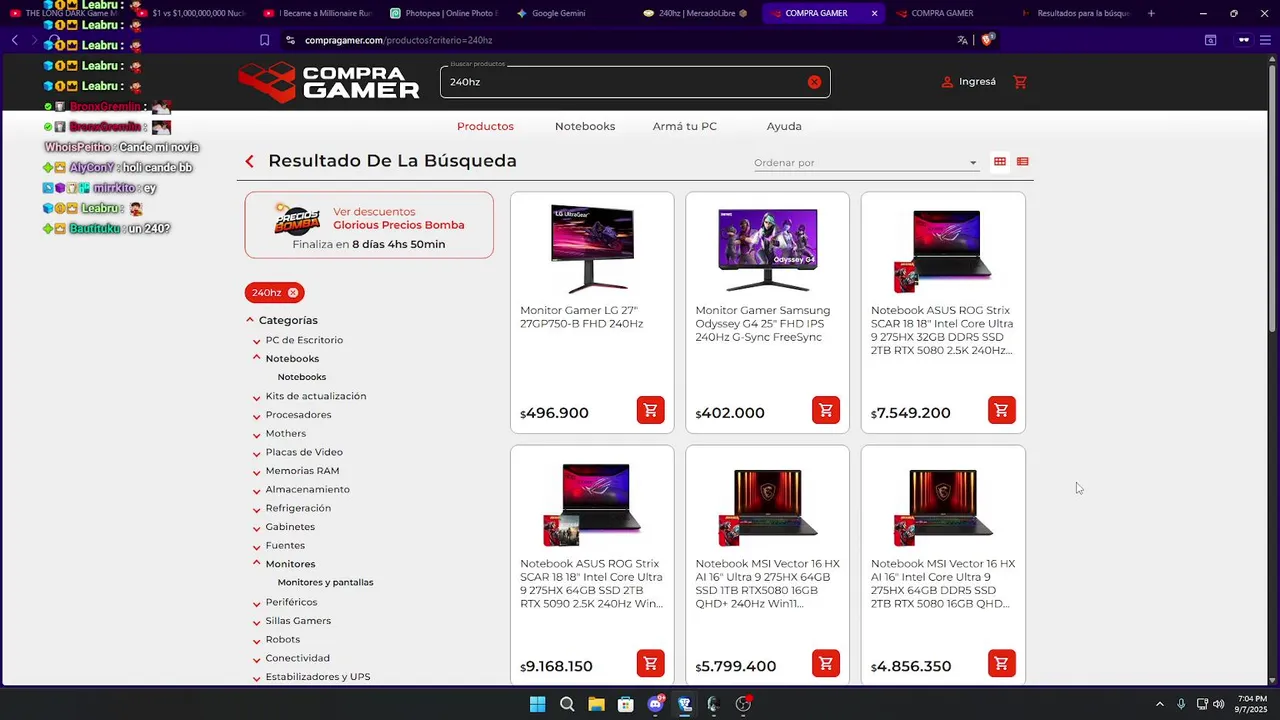Open taskbar Search
Viewport: 1280px width, 720px height.
click(567, 704)
